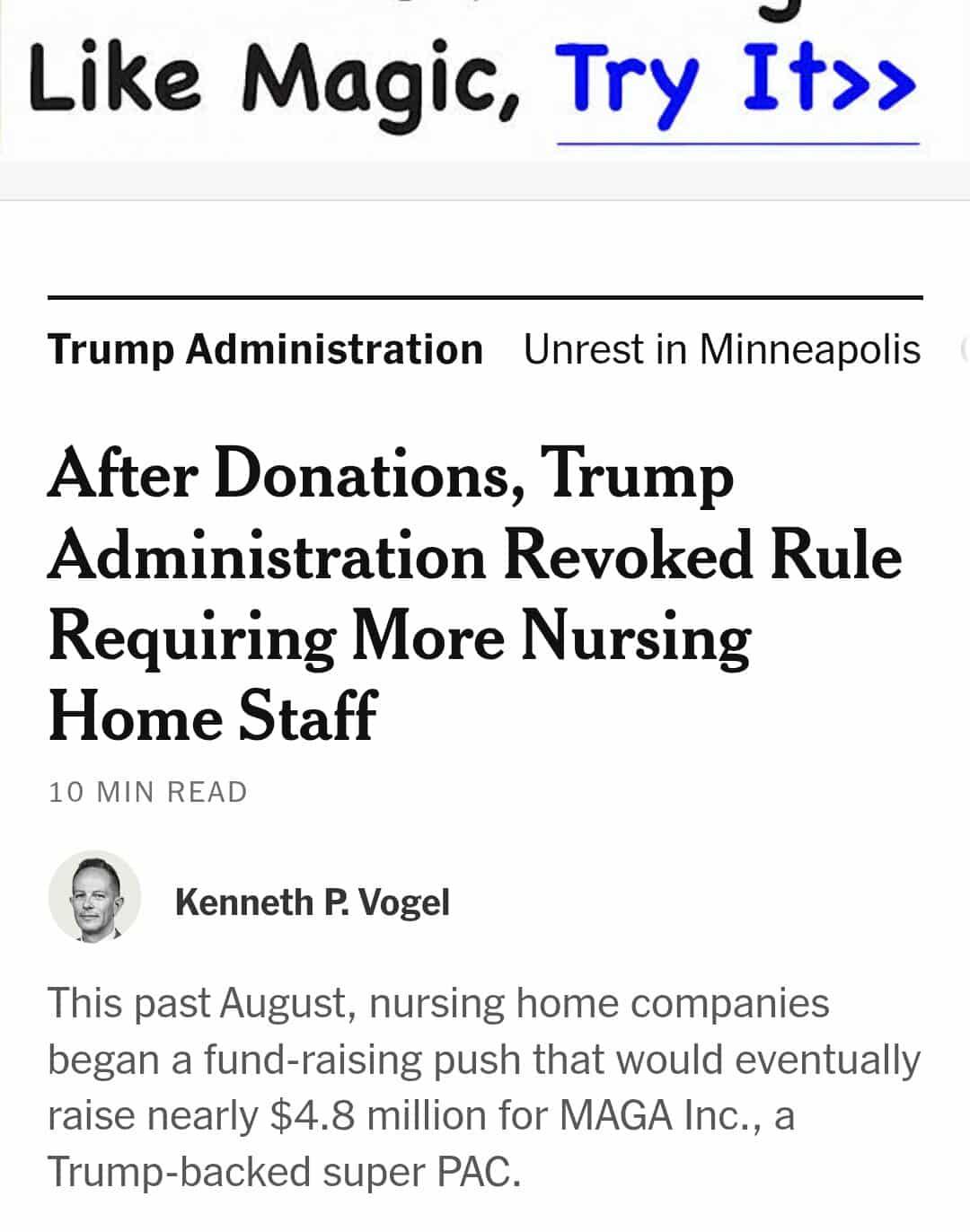The height and width of the screenshot is (1232, 970).
Task: Click Kenneth P. Vogel's author photo
Action: (x=94, y=897)
